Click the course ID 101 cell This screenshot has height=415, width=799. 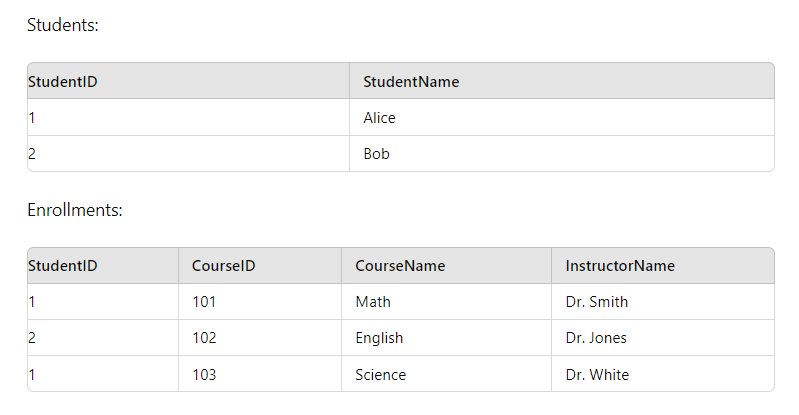pyautogui.click(x=204, y=302)
